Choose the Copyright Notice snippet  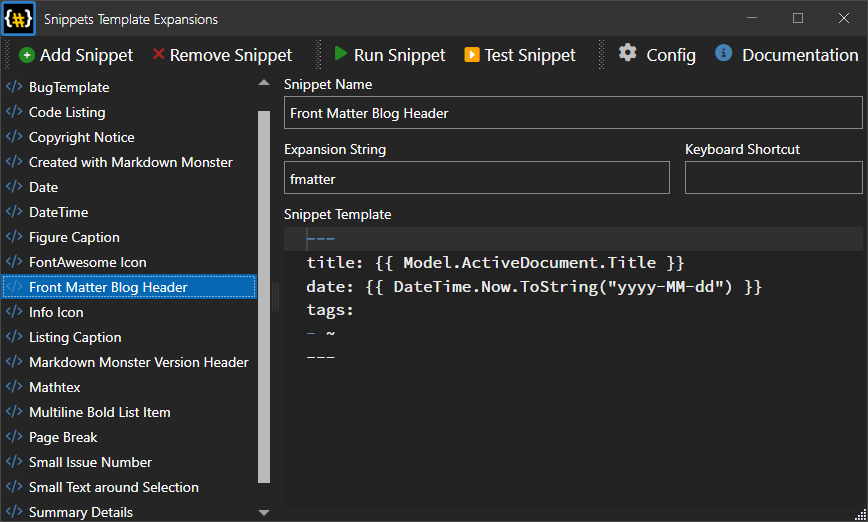click(x=81, y=137)
